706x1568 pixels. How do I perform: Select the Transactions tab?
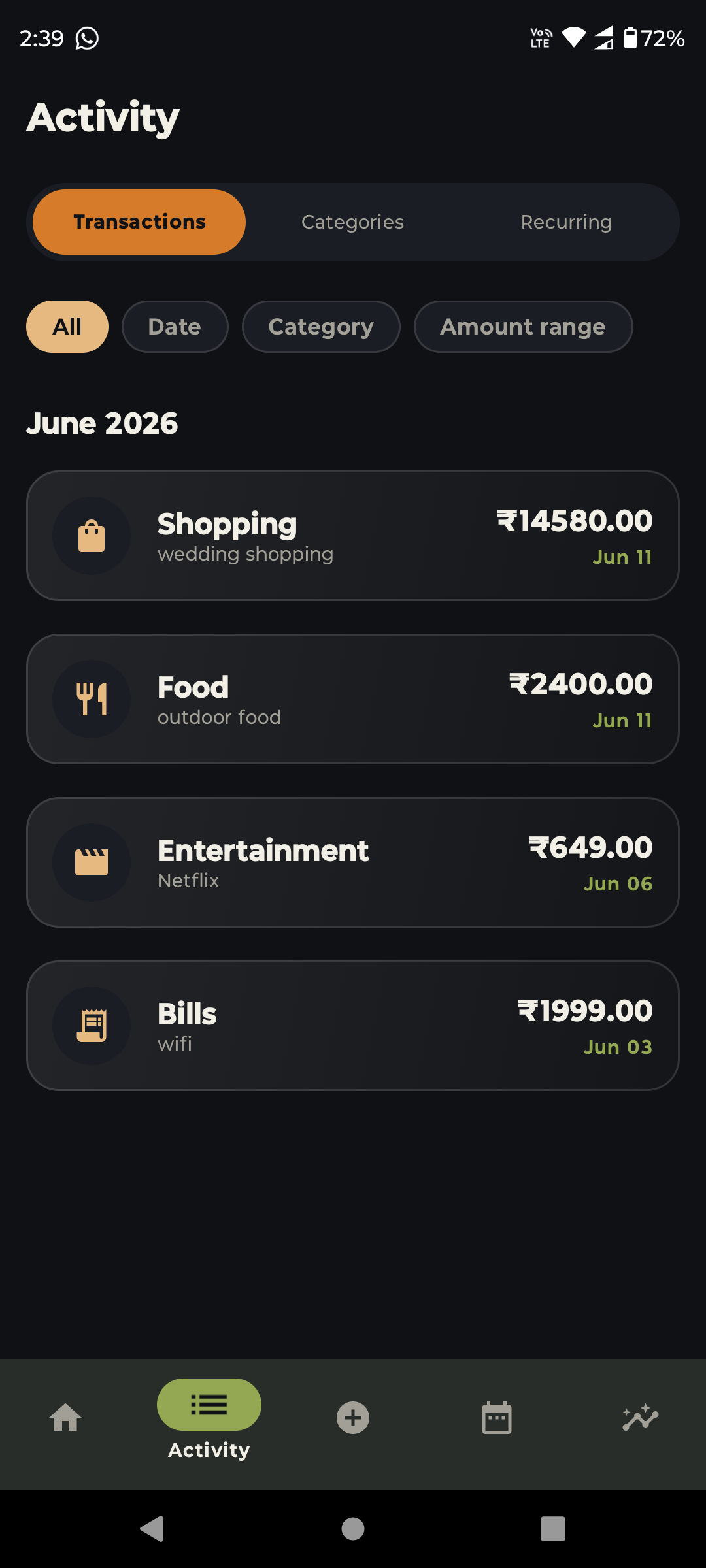click(x=139, y=222)
